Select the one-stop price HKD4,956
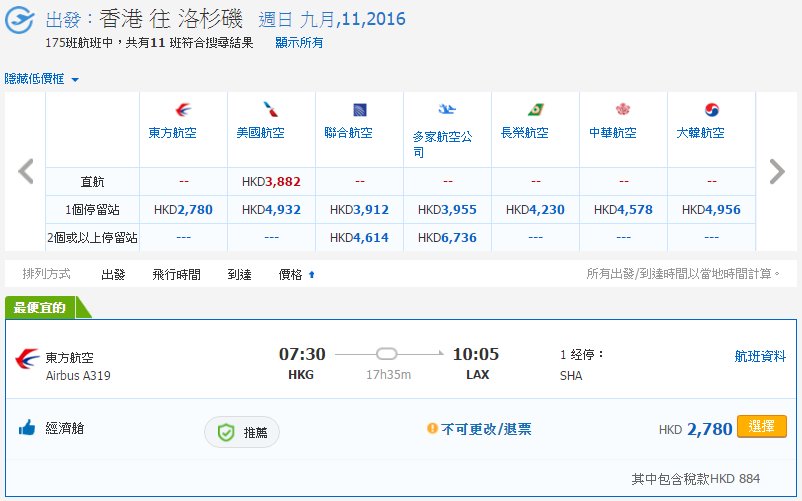This screenshot has width=802, height=501. [711, 210]
